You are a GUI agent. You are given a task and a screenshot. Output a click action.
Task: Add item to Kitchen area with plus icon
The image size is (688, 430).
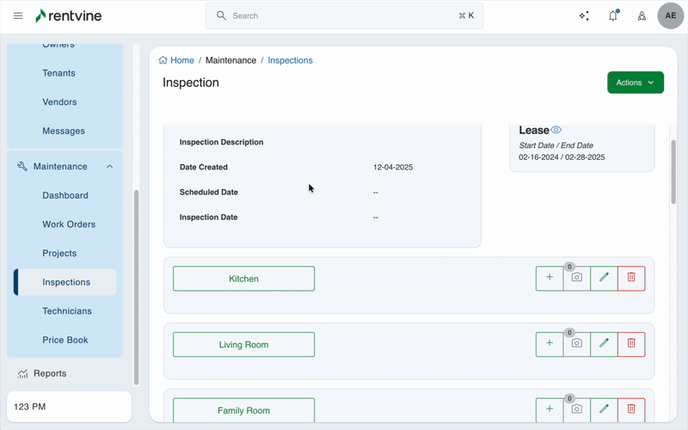tap(549, 279)
